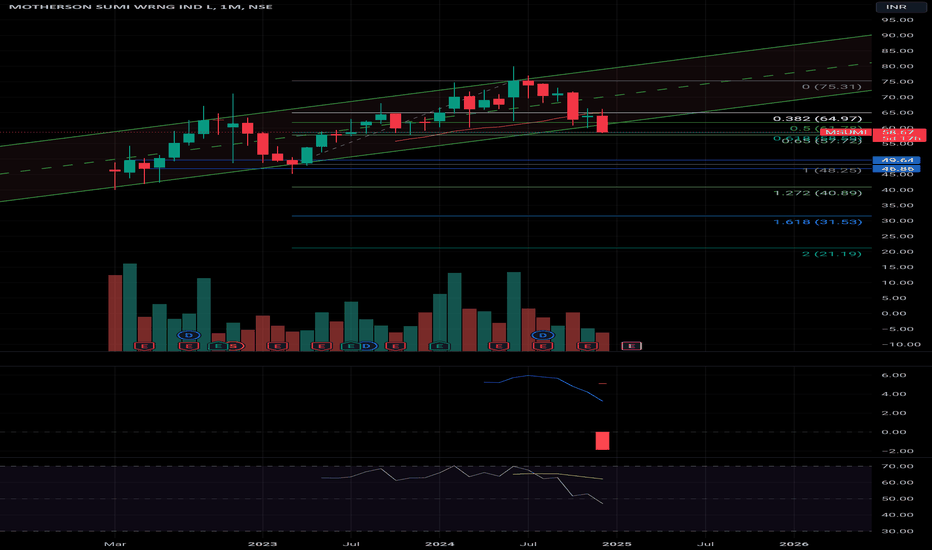
Task: Open the stock split 'S' event marker
Action: 233,346
